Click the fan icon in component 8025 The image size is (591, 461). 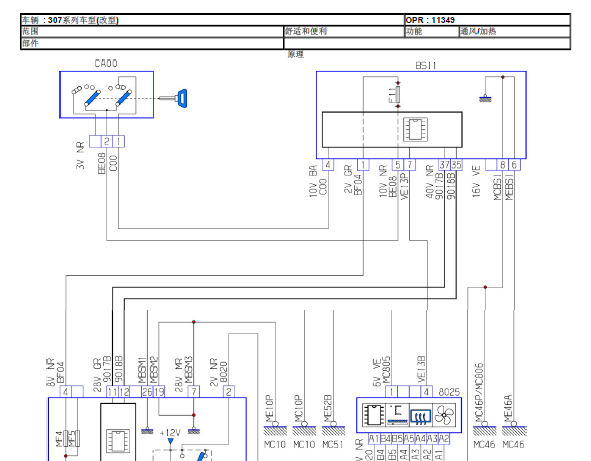coord(444,415)
